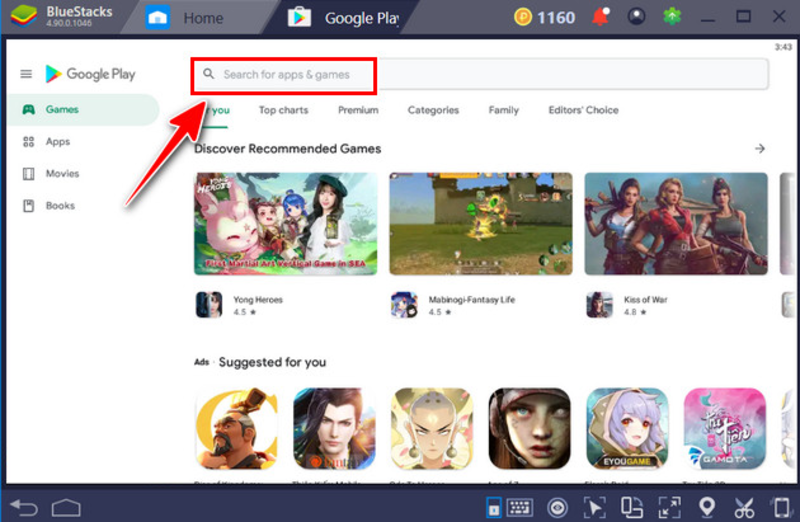Open BlueStacks notifications bell
The width and height of the screenshot is (800, 522).
coord(601,17)
